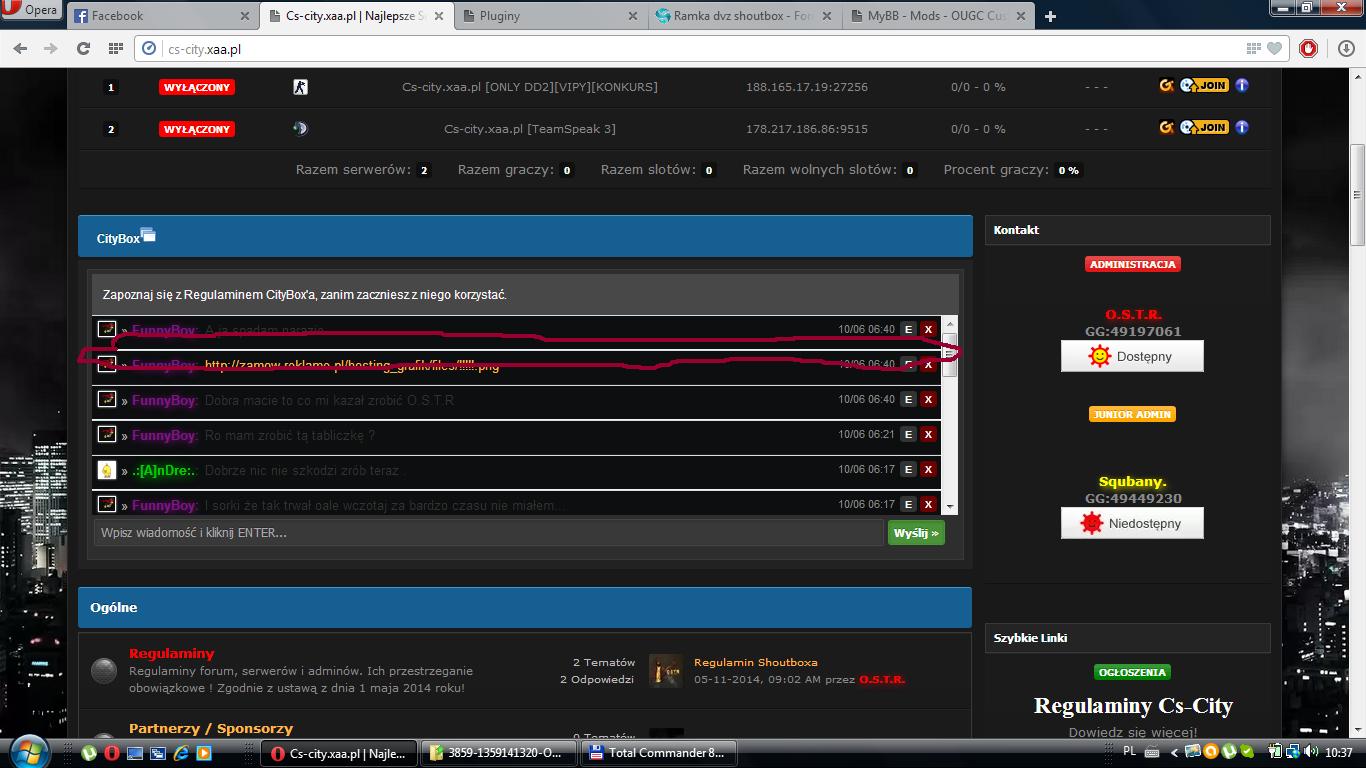Reload the current page
Image resolution: width=1366 pixels, height=768 pixels.
click(x=83, y=48)
